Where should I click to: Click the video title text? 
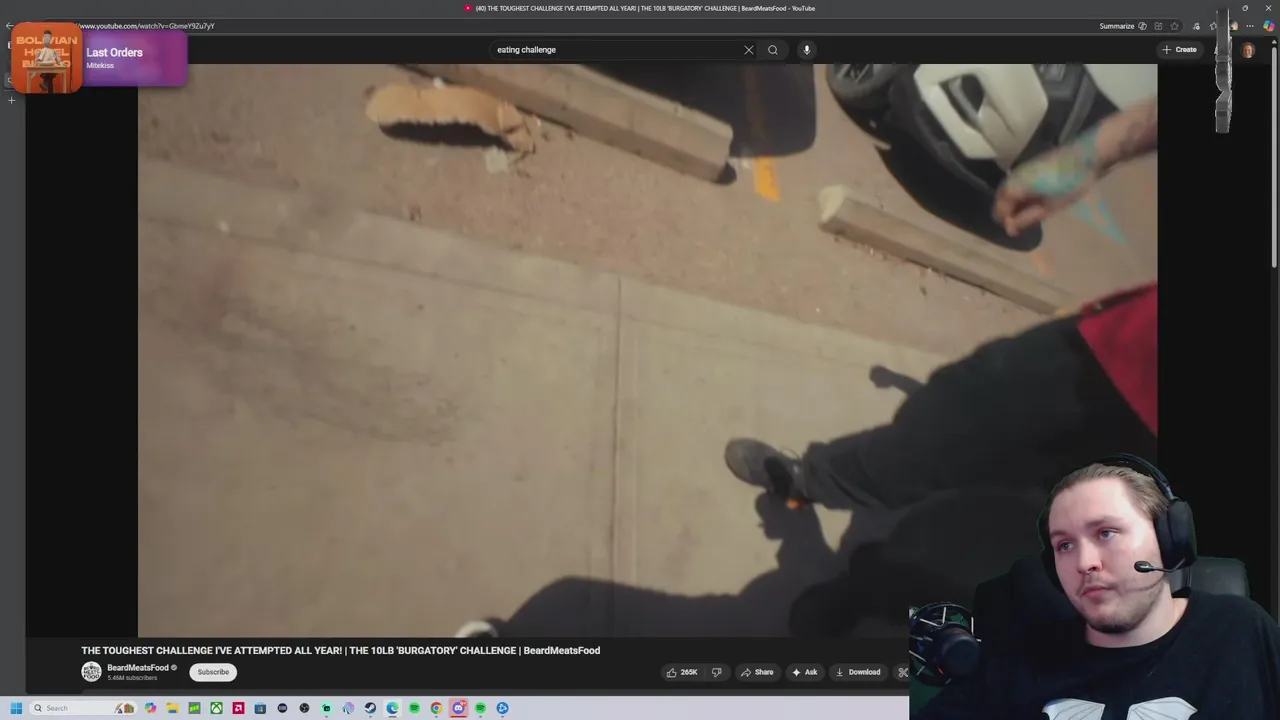(341, 650)
